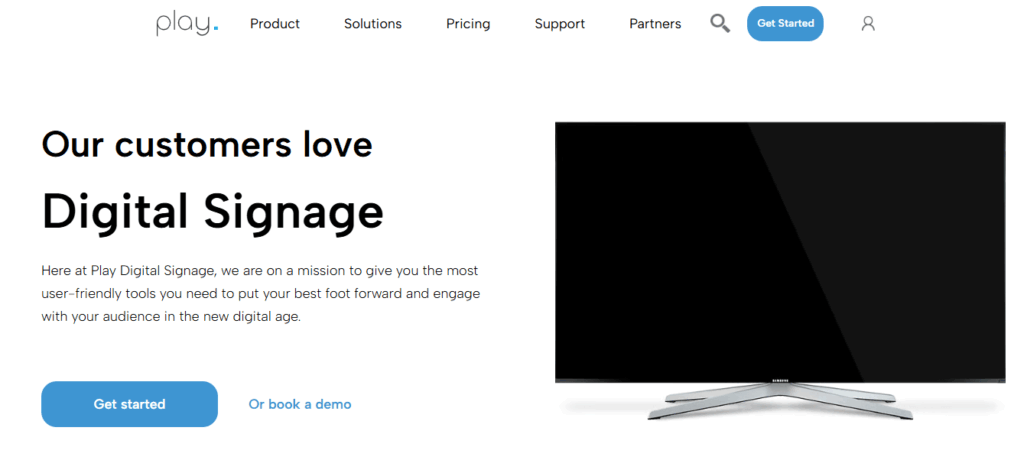Viewport: 1024px width, 476px height.
Task: Open the Solutions menu
Action: pos(373,24)
